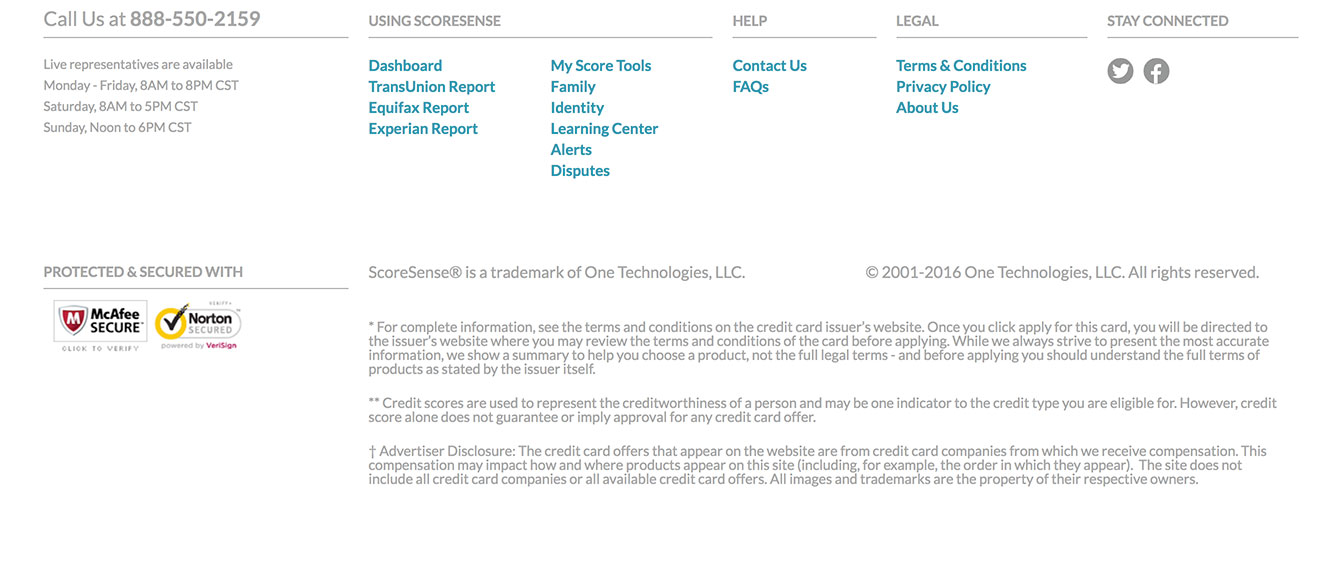Click the McAfee Secure badge
This screenshot has width=1343, height=568.
[101, 322]
